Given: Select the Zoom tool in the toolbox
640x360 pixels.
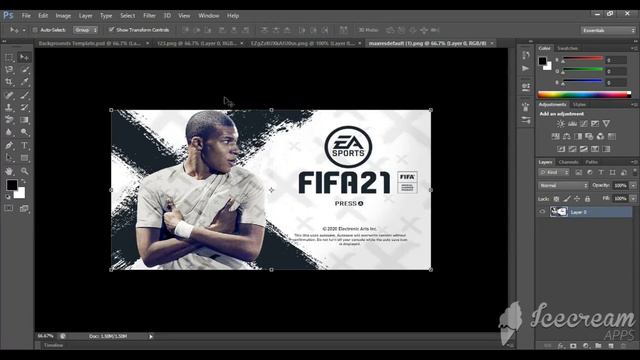Looking at the screenshot, I should coord(24,171).
